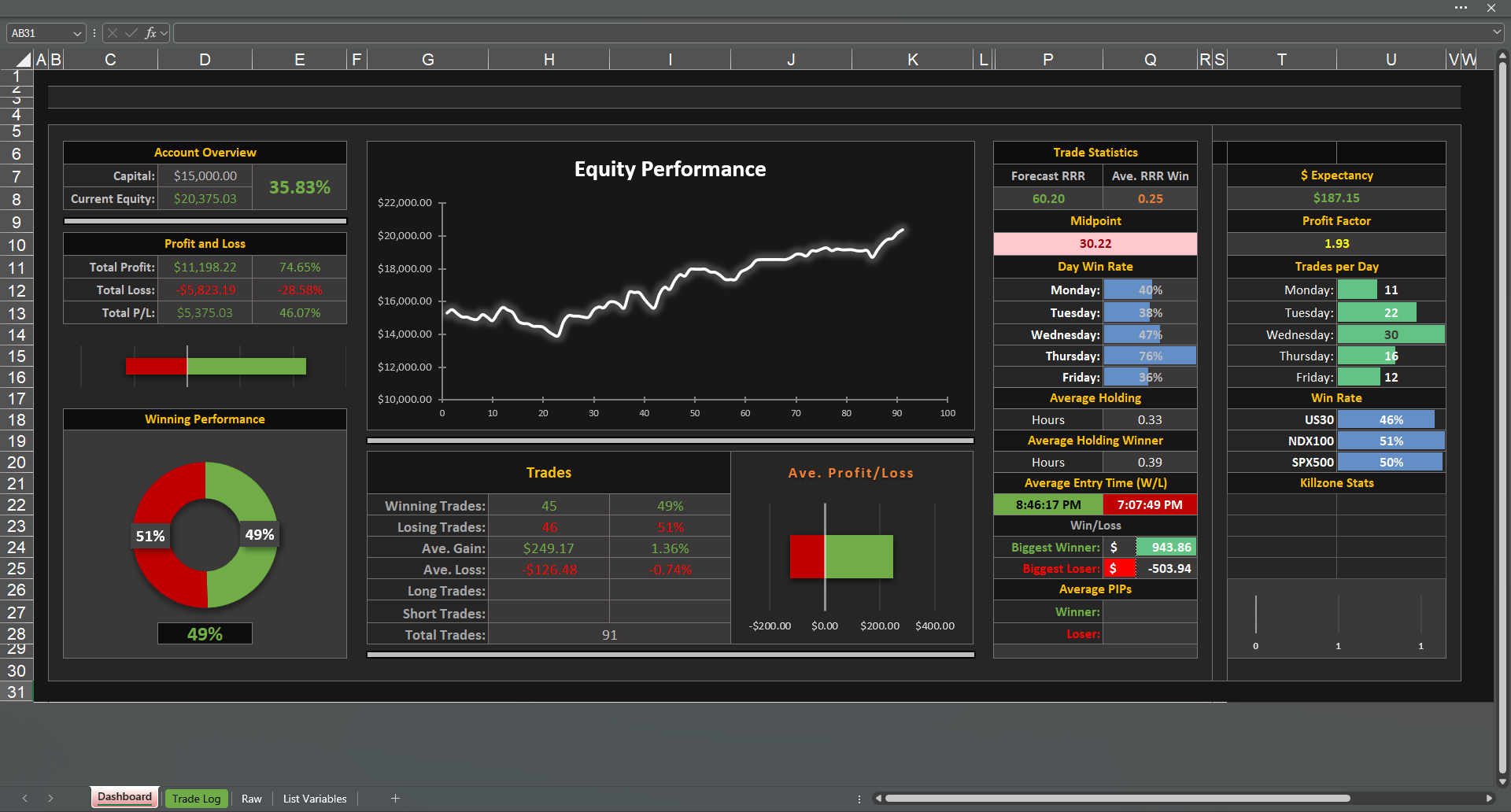Select row 18 header
Viewport: 1511px width, 812px height.
tap(17, 420)
